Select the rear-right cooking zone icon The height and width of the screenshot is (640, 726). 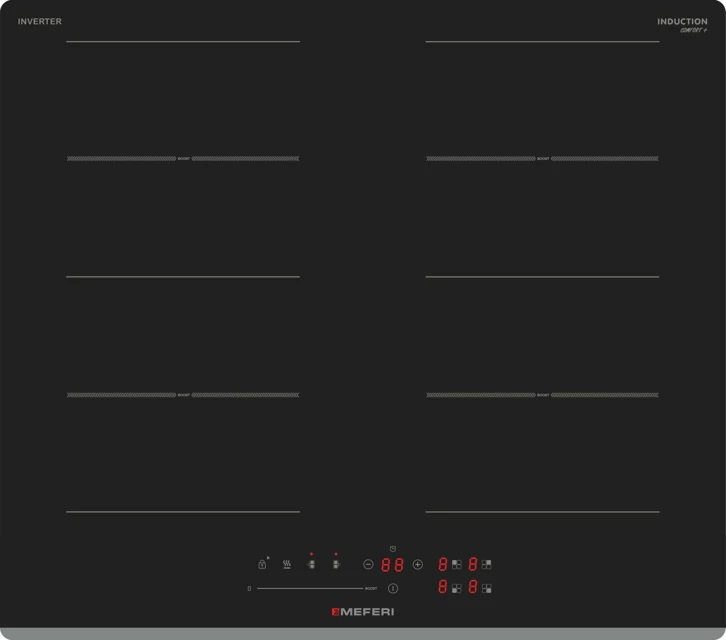pos(486,564)
